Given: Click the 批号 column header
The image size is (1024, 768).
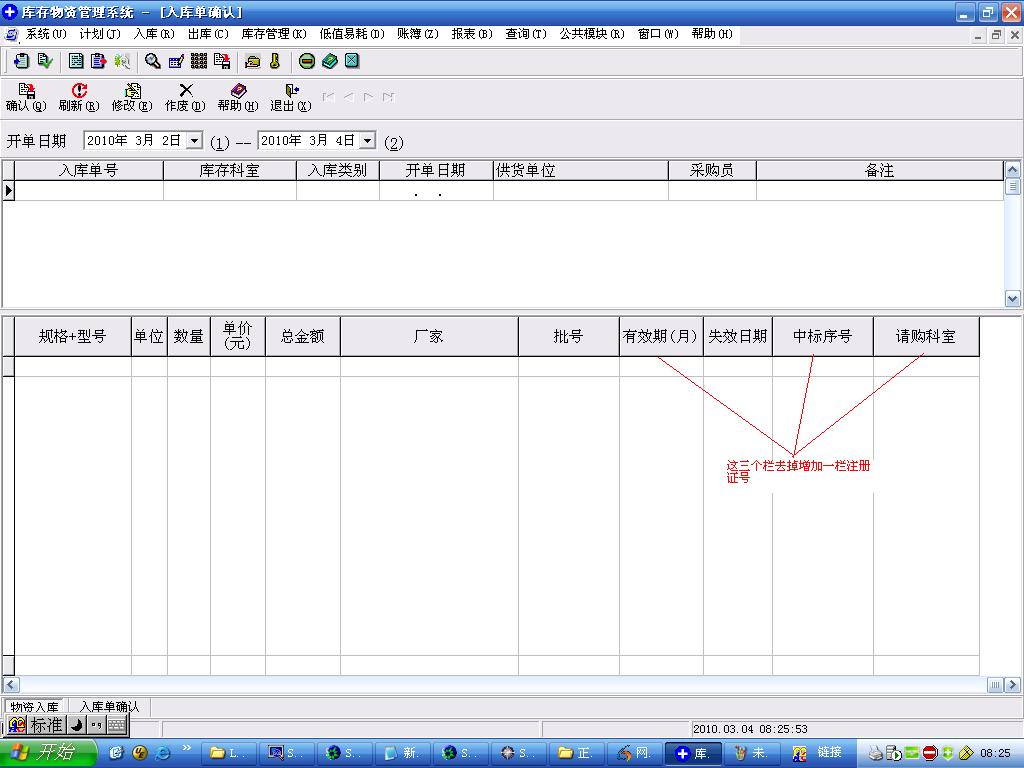Looking at the screenshot, I should [569, 336].
